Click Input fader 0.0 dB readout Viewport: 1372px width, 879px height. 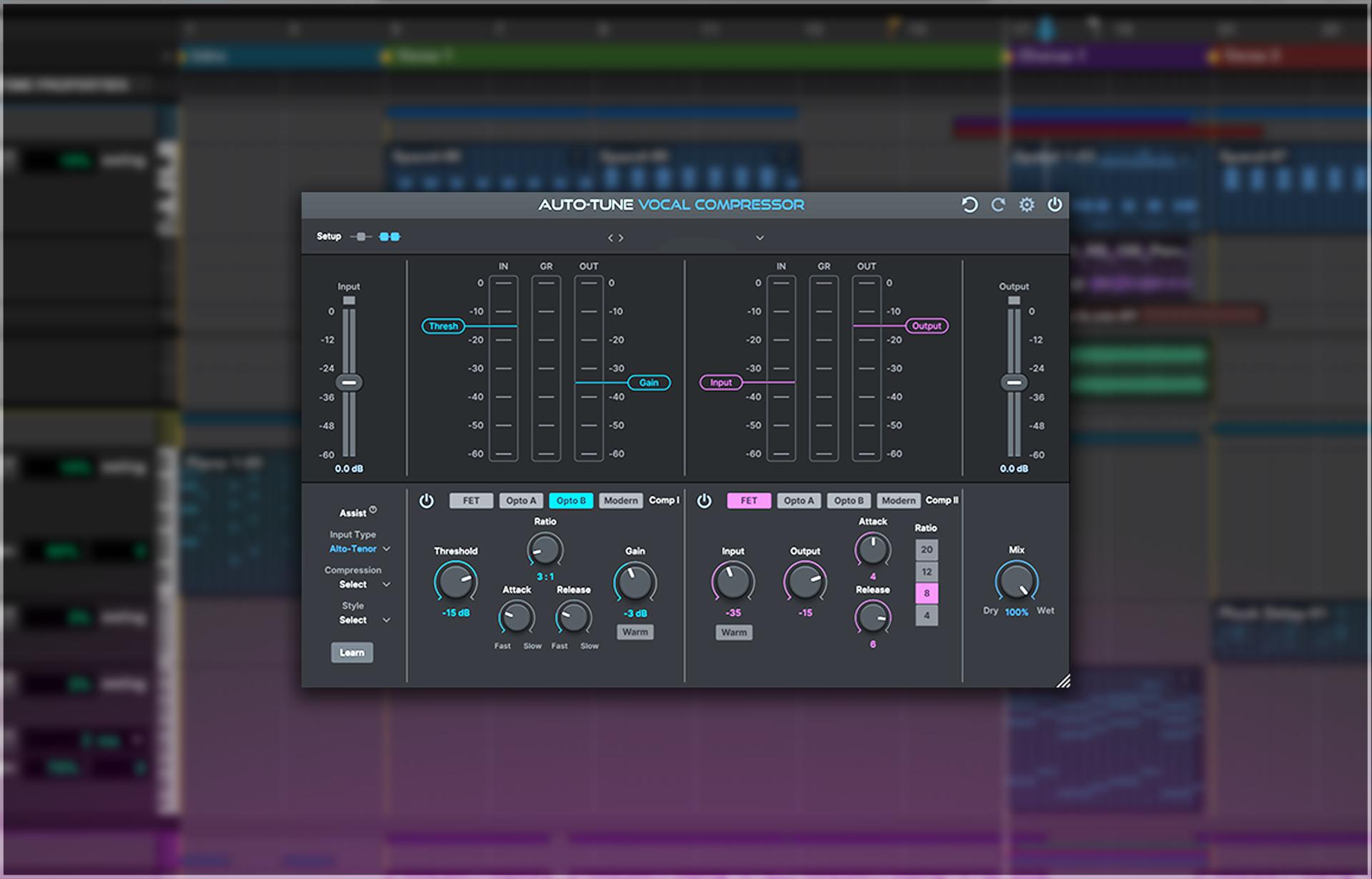pos(349,469)
